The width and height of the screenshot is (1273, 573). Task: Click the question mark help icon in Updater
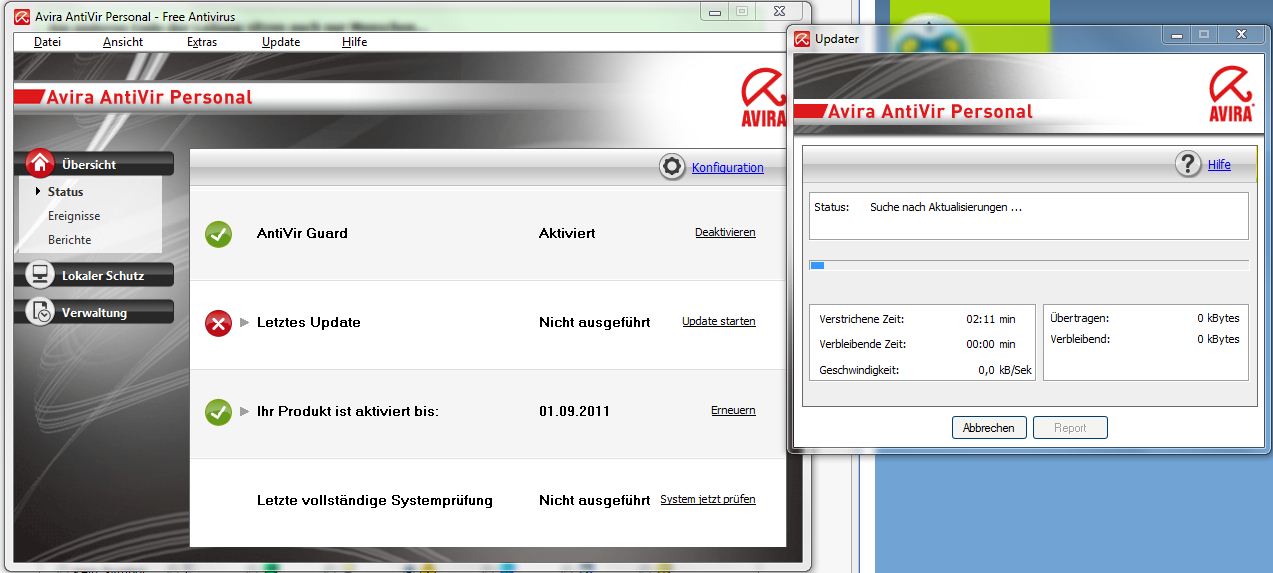(x=1188, y=164)
